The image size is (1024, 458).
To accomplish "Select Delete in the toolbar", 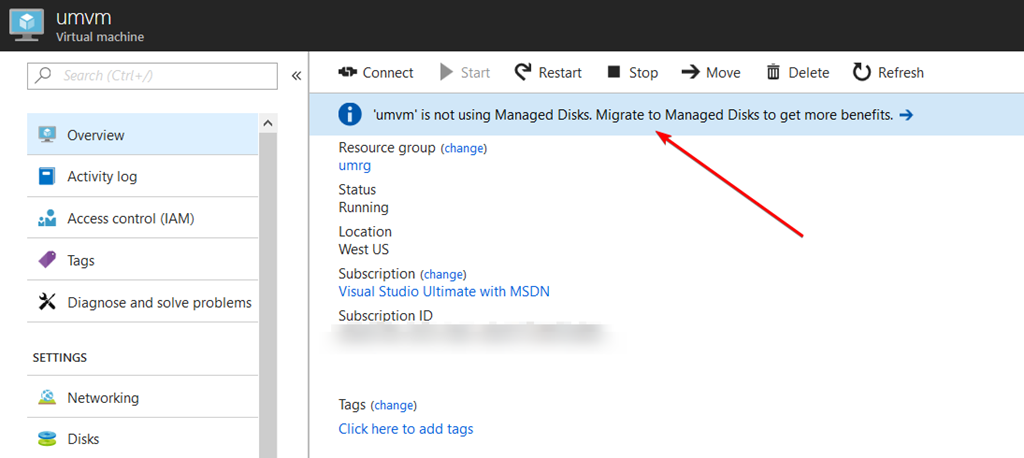I will pos(808,73).
